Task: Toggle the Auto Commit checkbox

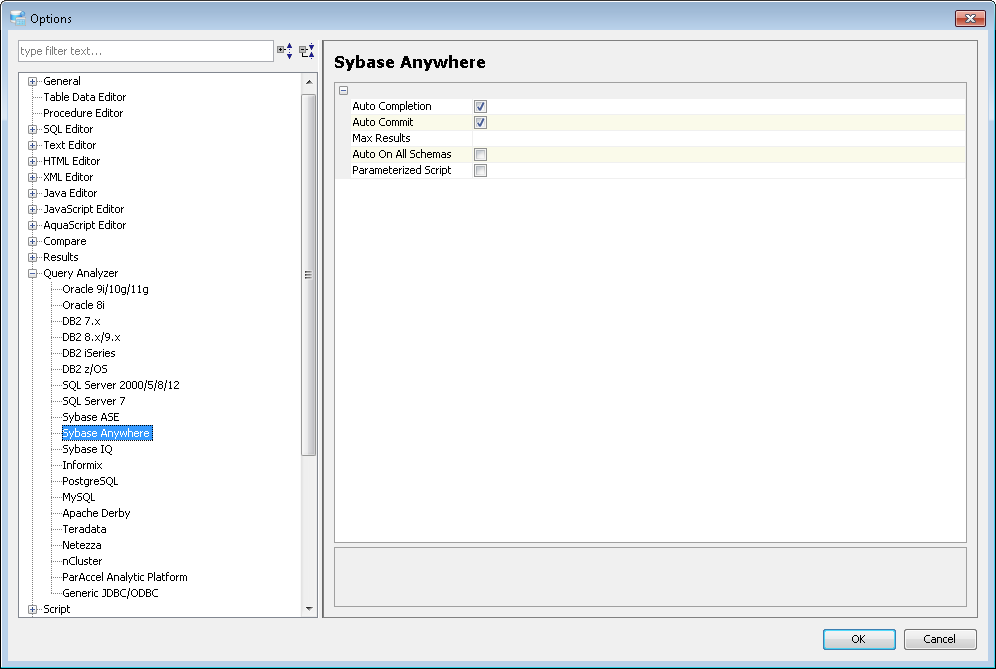Action: pos(480,122)
